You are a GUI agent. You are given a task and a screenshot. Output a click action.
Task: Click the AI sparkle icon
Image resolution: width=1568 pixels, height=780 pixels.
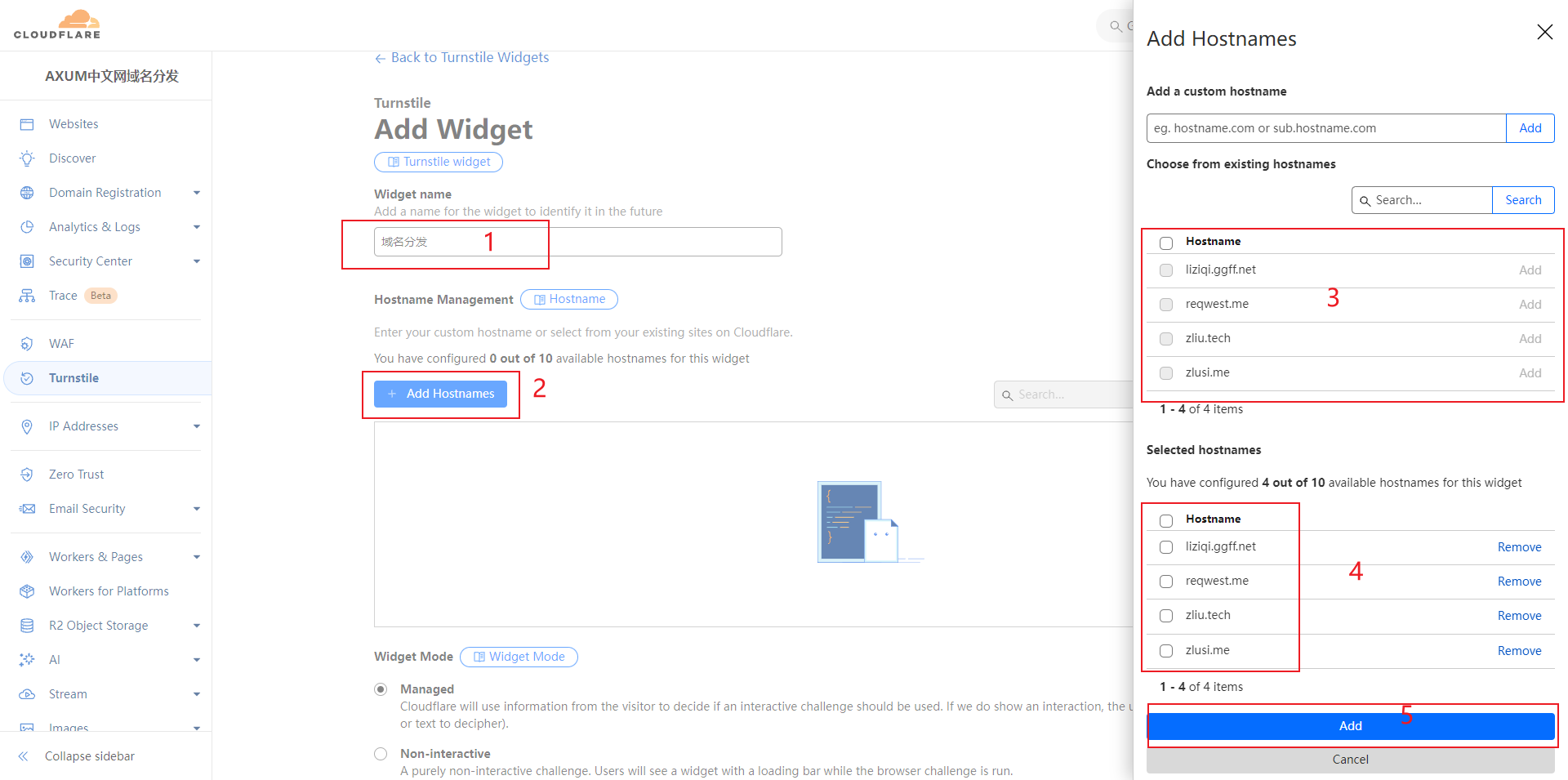pyautogui.click(x=27, y=660)
